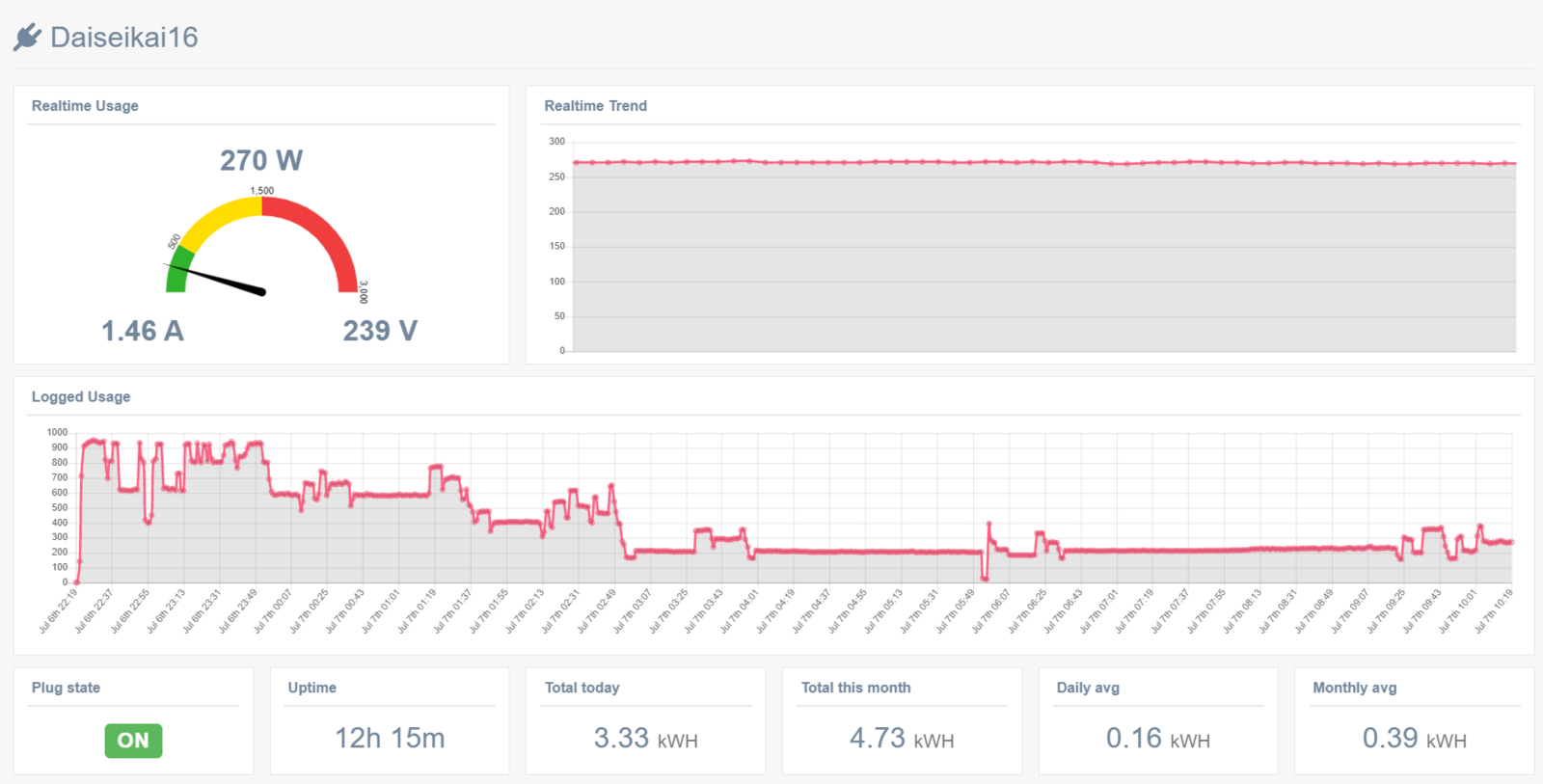Click the 1,500 label atop the gauge

click(x=262, y=191)
